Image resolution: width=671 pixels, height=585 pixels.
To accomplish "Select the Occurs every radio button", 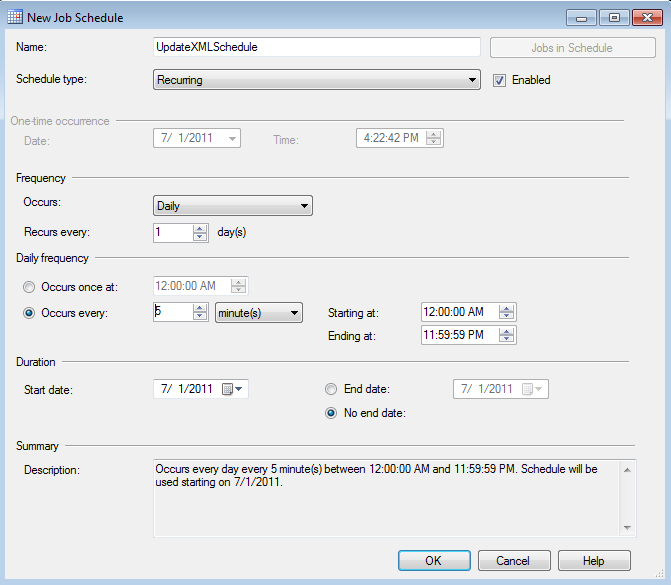I will 29,313.
